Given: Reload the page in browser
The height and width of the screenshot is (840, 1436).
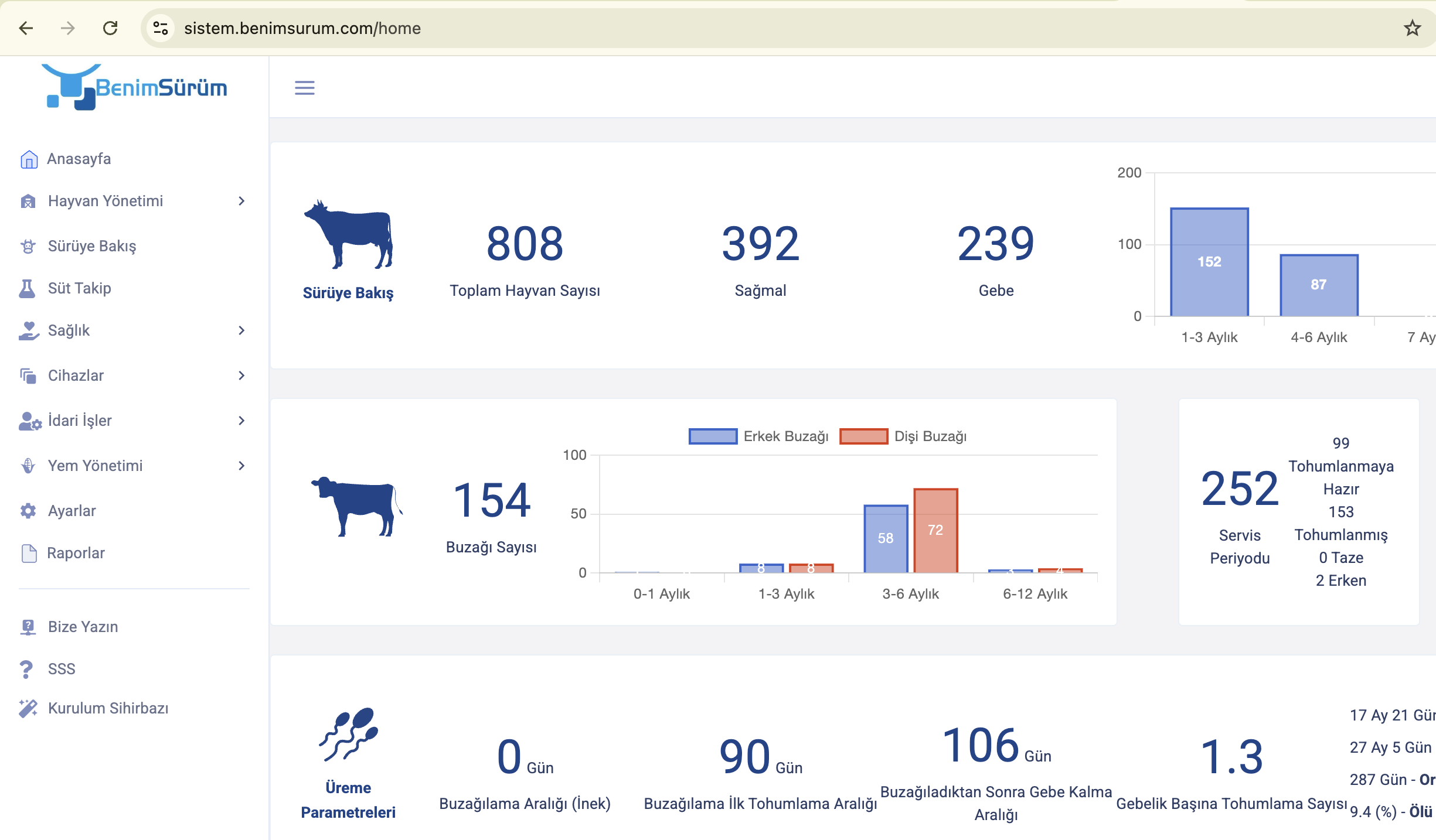Looking at the screenshot, I should (110, 28).
